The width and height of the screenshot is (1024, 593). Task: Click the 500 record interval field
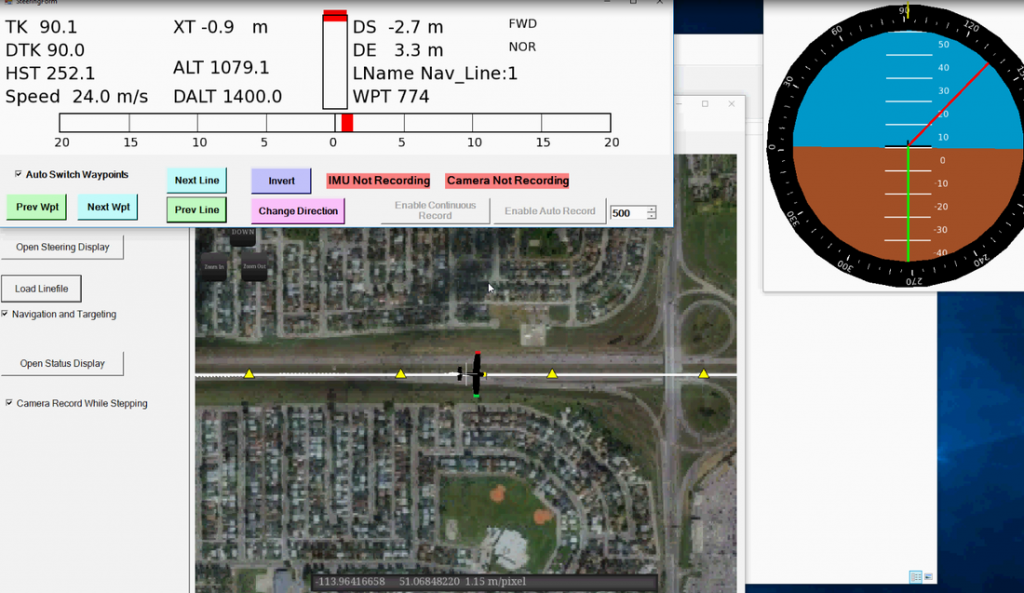click(628, 213)
